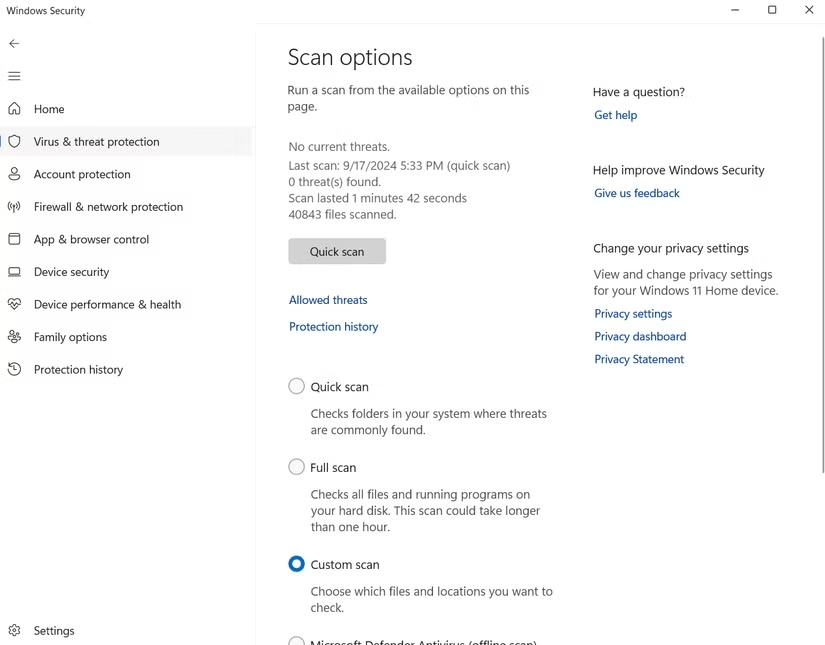This screenshot has height=645, width=825.
Task: View Protection history from the scan page
Action: pyautogui.click(x=333, y=326)
